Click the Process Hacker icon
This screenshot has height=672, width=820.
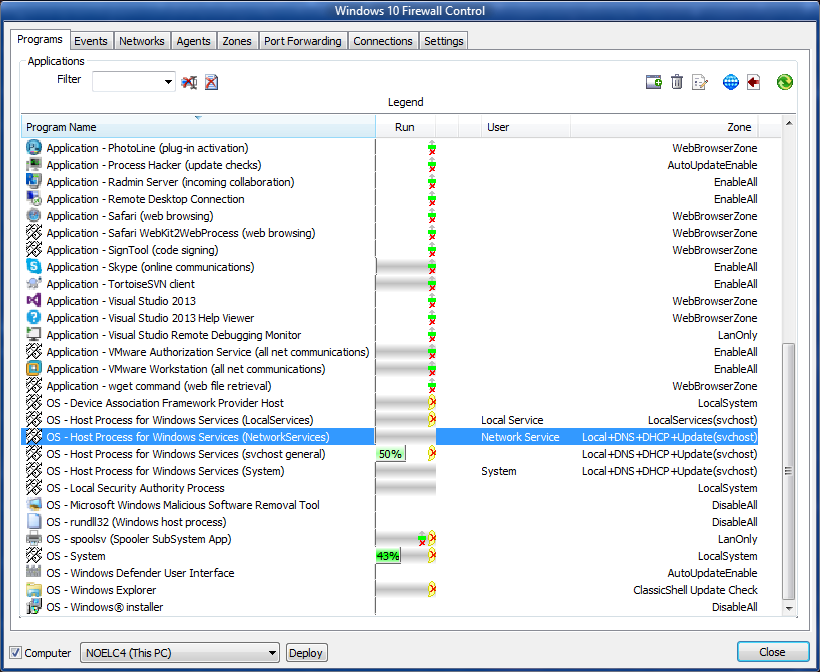(x=33, y=165)
